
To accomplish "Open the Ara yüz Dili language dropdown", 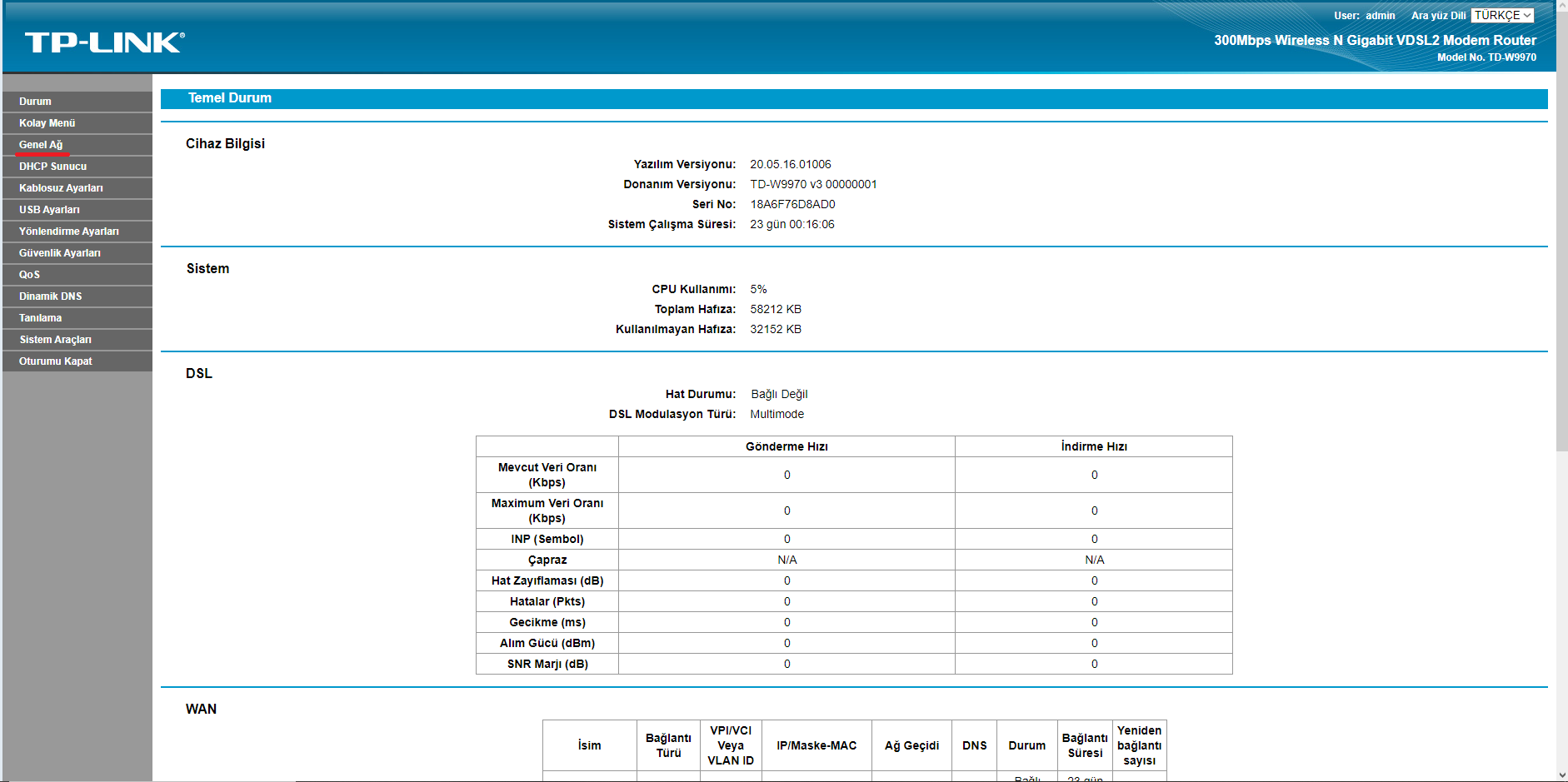I will click(1502, 15).
